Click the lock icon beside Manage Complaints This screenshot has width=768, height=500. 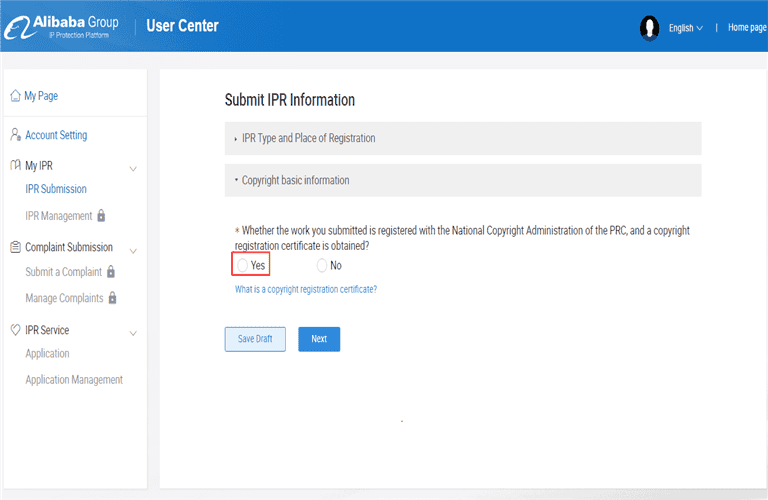(112, 297)
